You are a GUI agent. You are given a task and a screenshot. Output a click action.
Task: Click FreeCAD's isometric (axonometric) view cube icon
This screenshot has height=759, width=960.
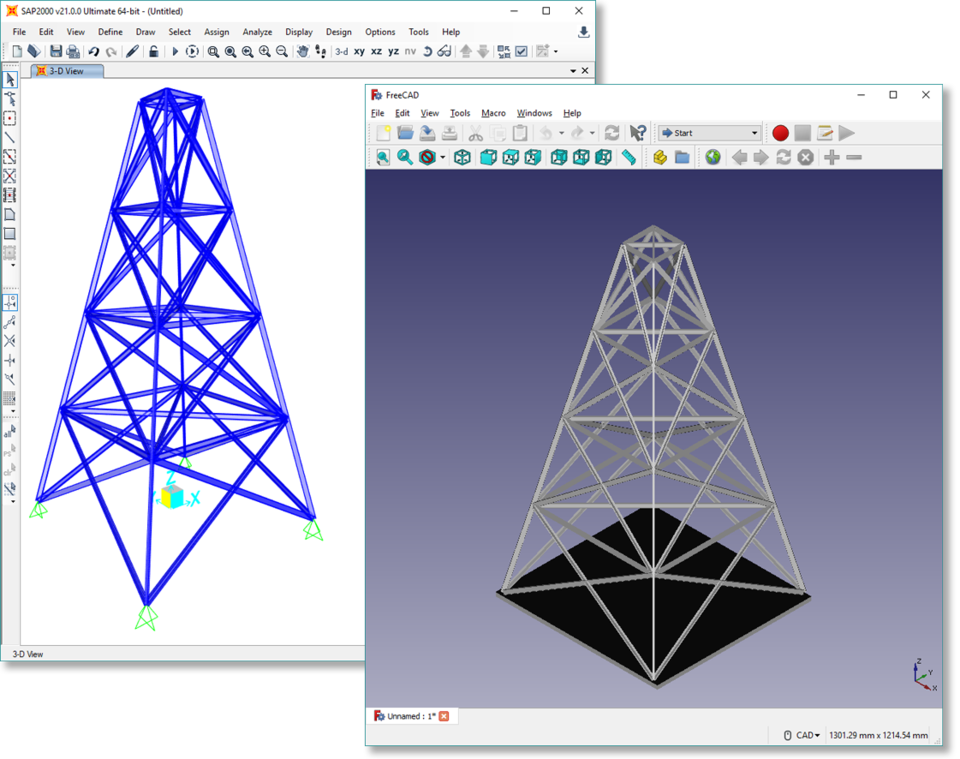462,157
